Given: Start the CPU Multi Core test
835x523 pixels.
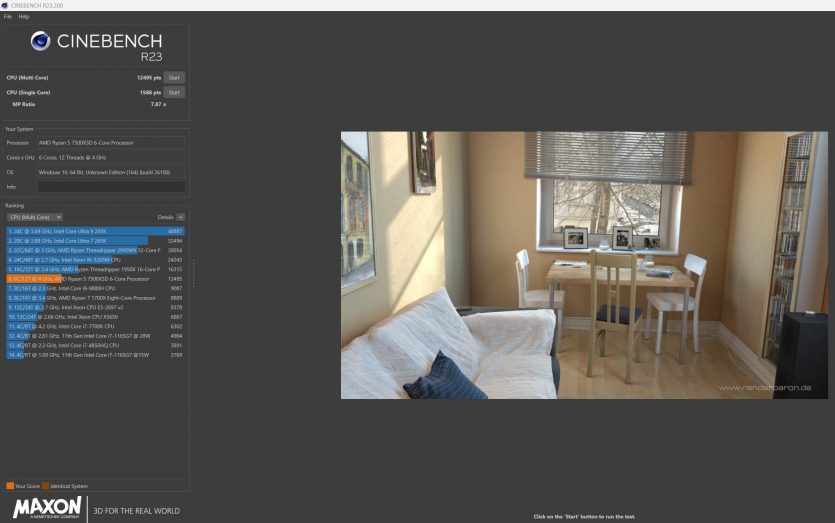Looking at the screenshot, I should (174, 77).
